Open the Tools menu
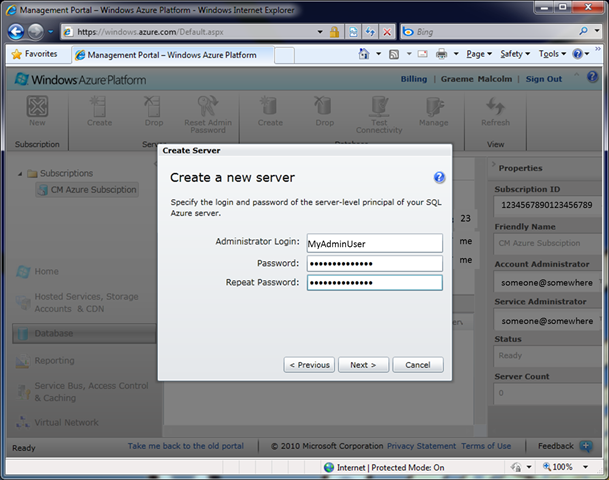Image resolution: width=609 pixels, height=480 pixels. (x=552, y=54)
